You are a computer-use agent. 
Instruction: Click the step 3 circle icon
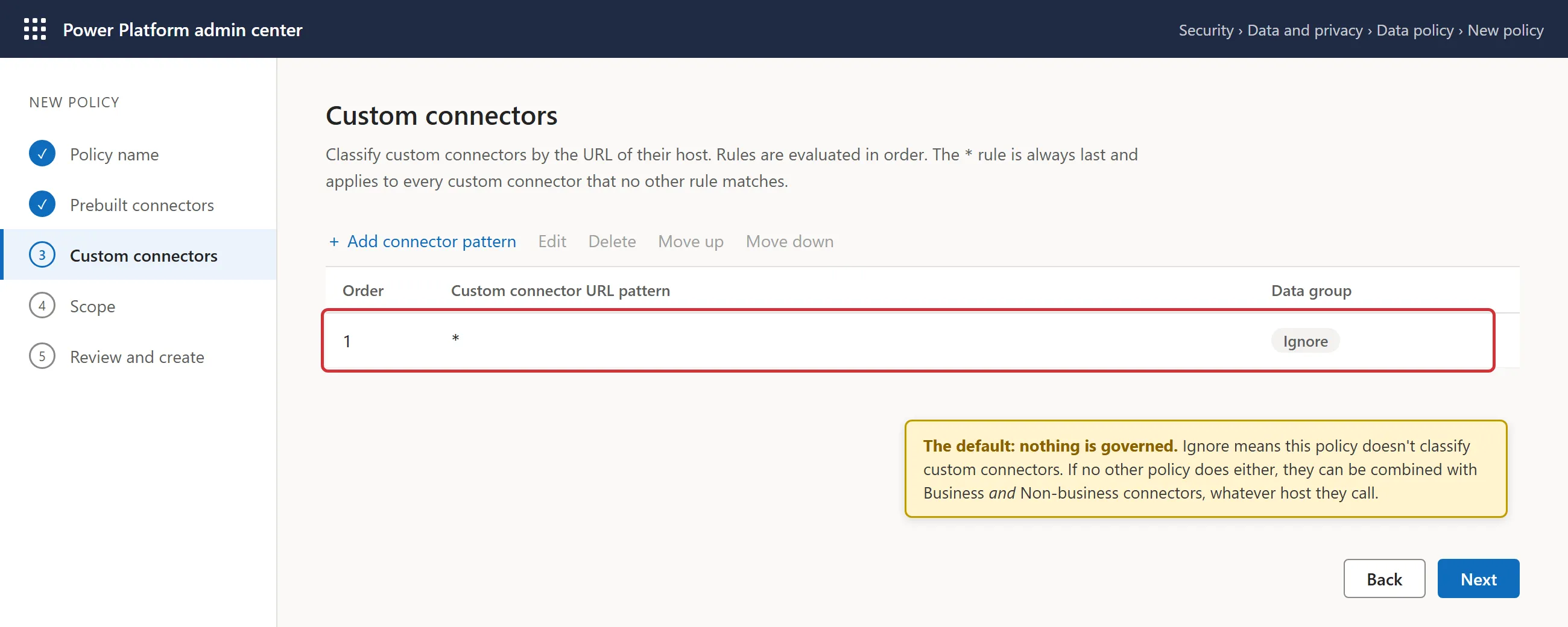tap(42, 254)
